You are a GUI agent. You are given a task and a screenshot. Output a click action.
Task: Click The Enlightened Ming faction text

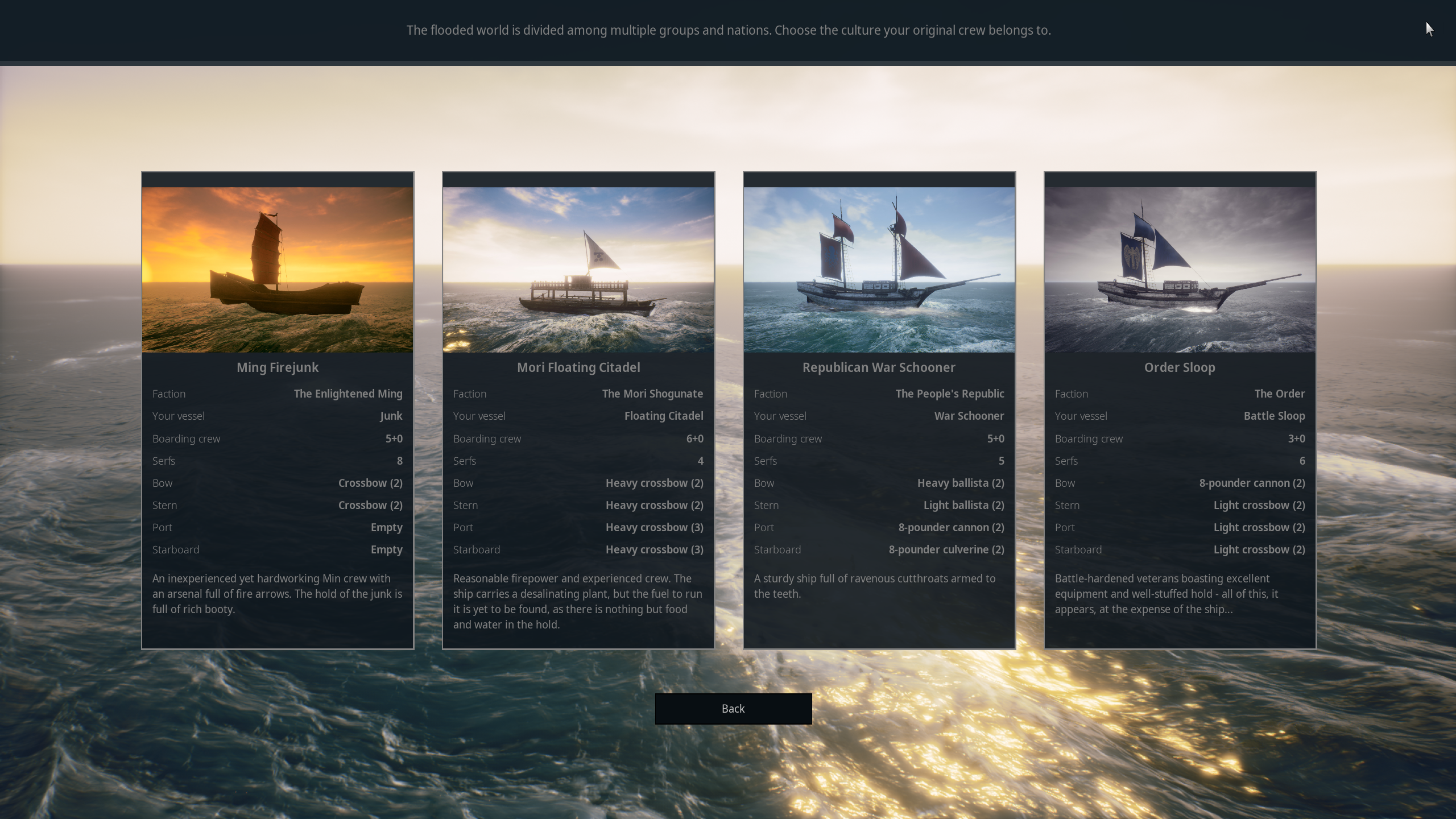pyautogui.click(x=348, y=394)
